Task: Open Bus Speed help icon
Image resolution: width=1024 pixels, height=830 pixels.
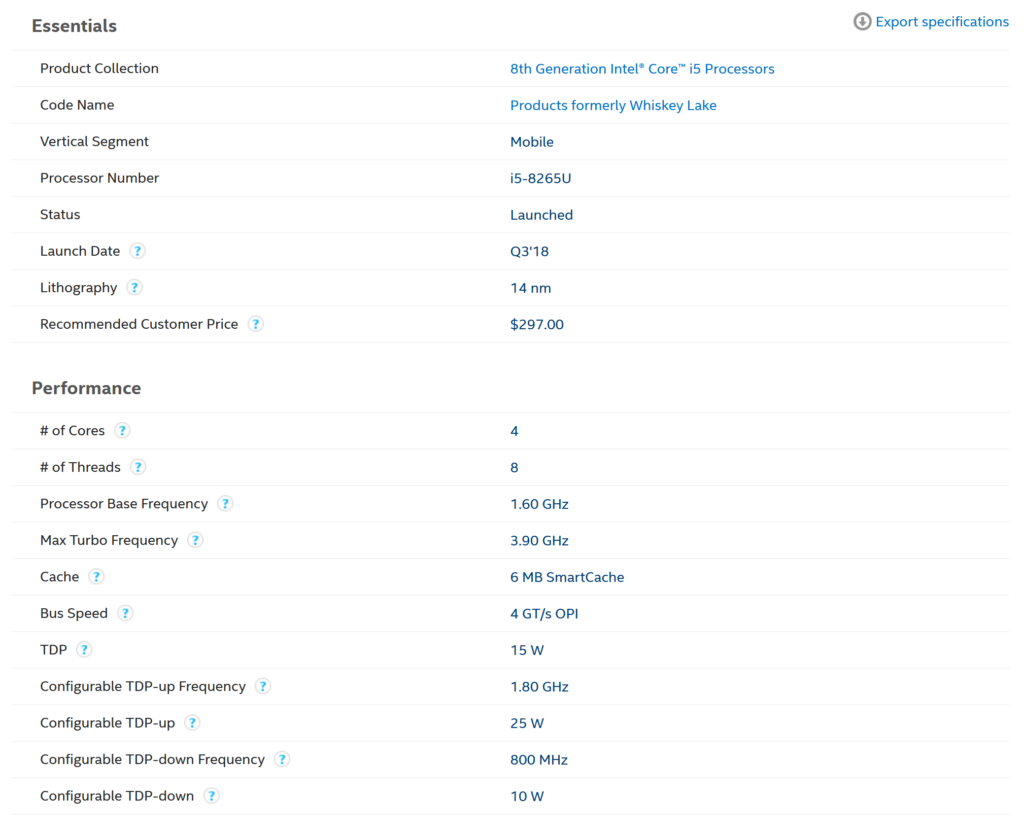Action: pos(125,613)
